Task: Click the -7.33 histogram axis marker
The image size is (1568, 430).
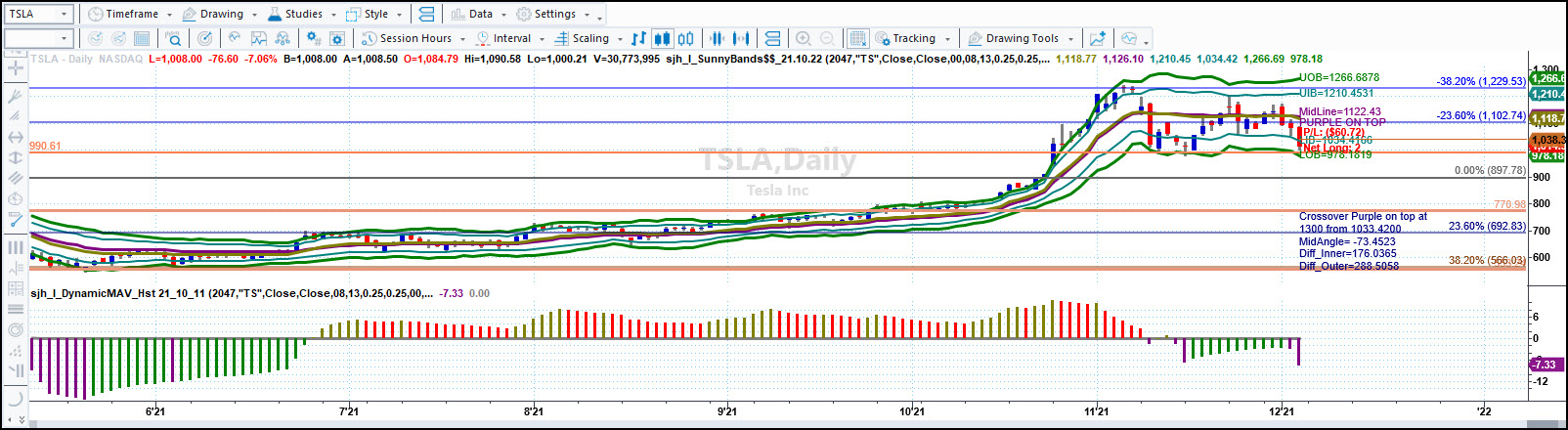Action: [1545, 365]
